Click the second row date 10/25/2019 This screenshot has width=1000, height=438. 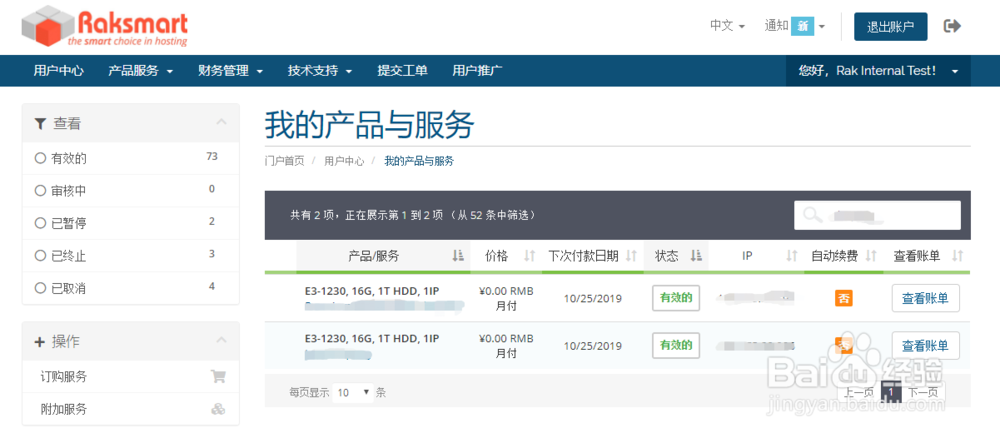pos(592,346)
